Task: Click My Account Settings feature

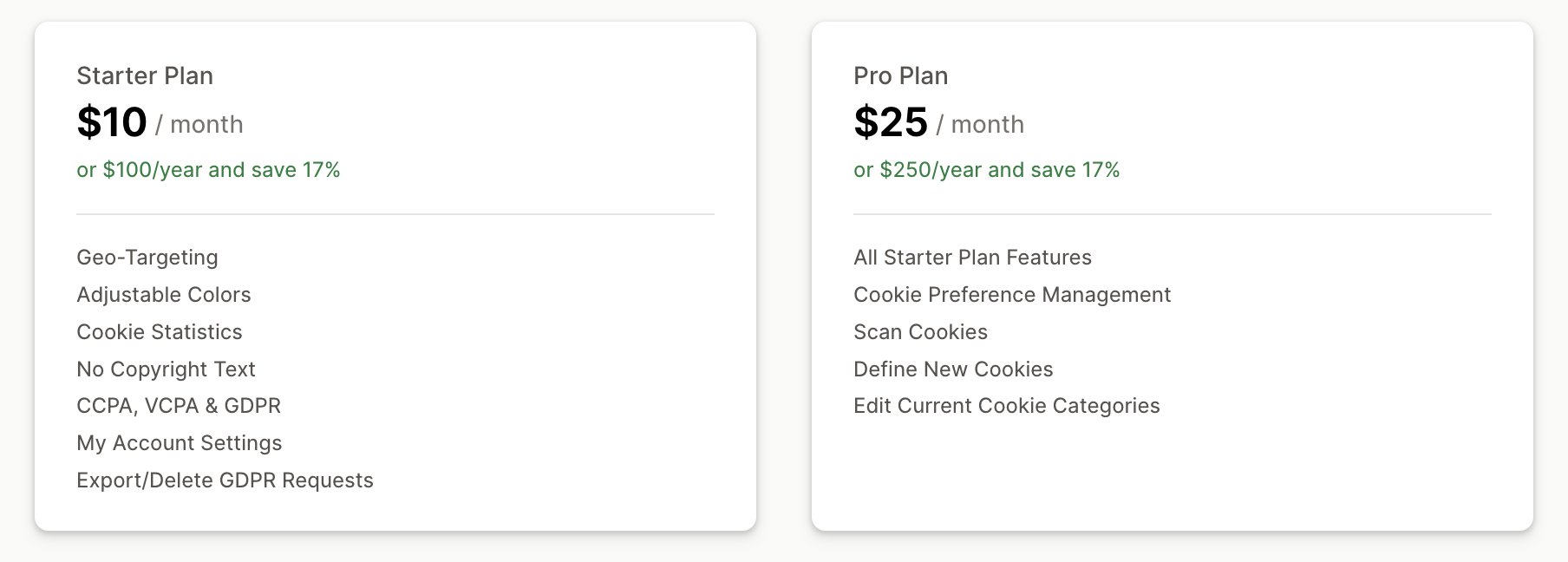Action: [x=180, y=443]
